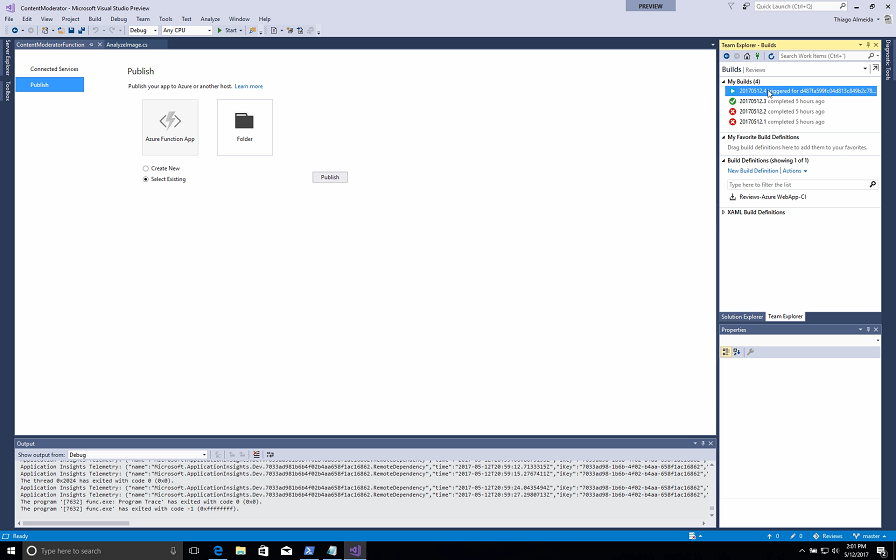Click Properties Alphabetical sort icon
Viewport: 896px width, 560px height.
737,352
